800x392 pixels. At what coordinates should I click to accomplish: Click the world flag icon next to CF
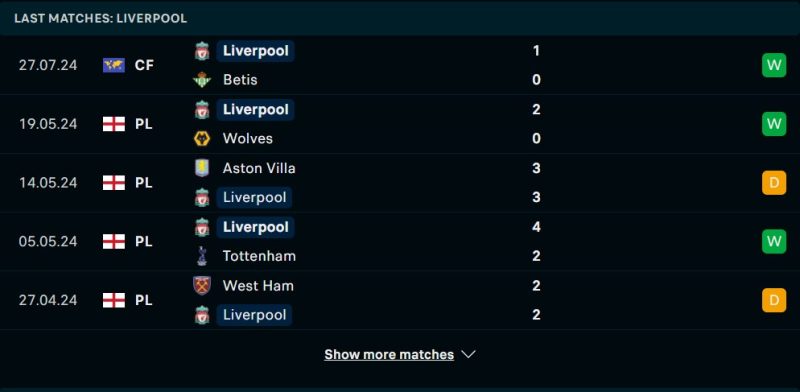tap(114, 65)
